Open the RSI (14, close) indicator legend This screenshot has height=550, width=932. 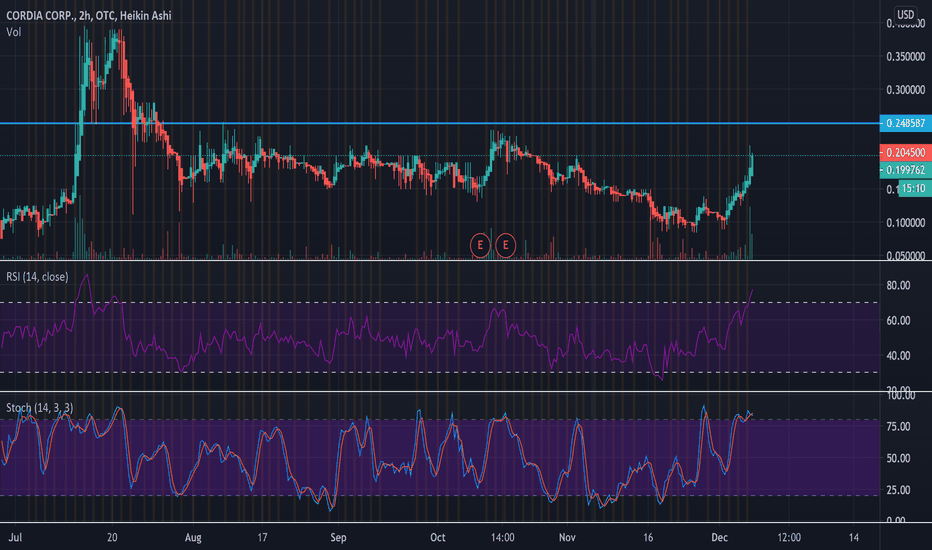click(x=37, y=277)
